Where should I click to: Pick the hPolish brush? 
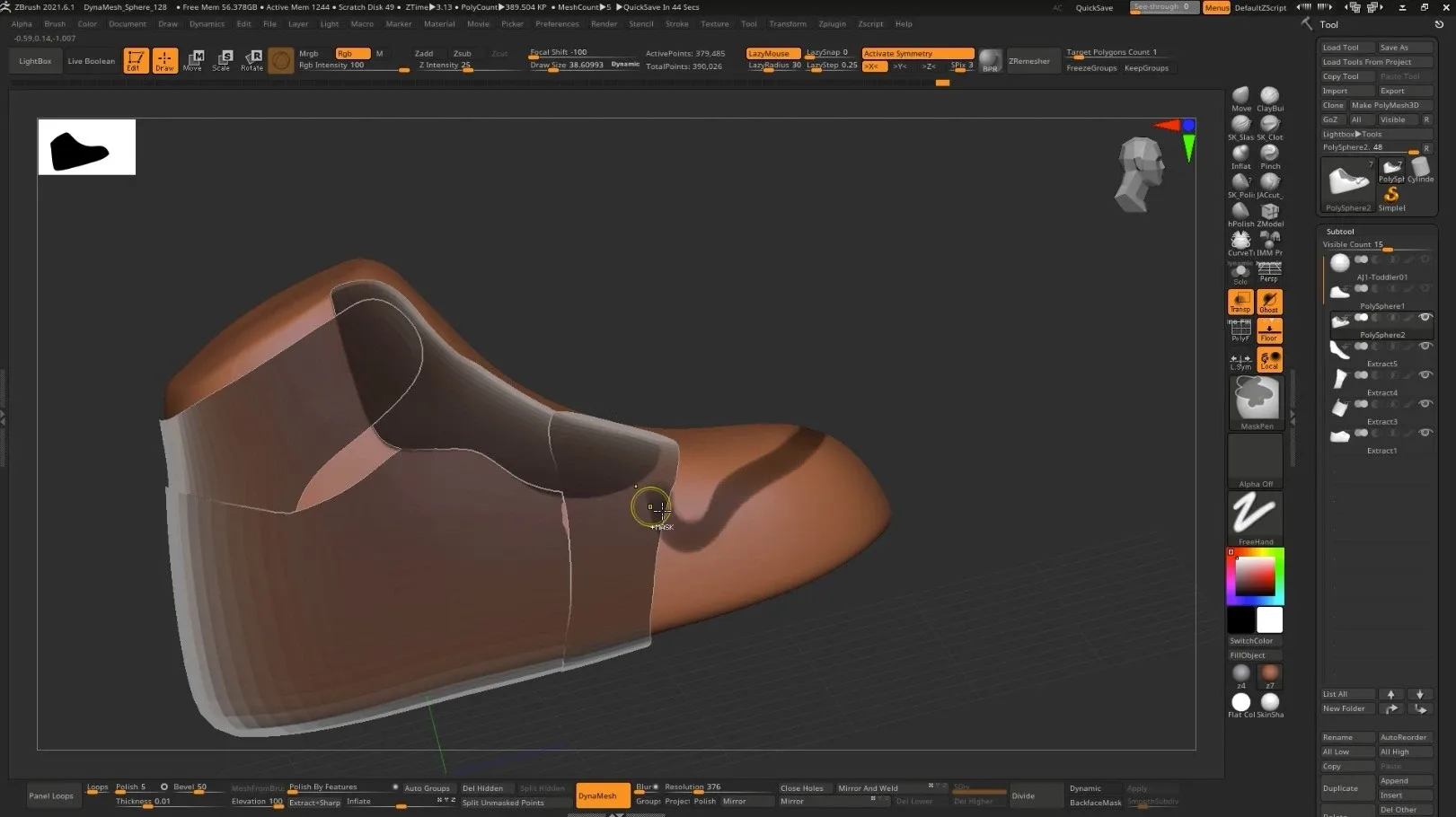[x=1241, y=214]
